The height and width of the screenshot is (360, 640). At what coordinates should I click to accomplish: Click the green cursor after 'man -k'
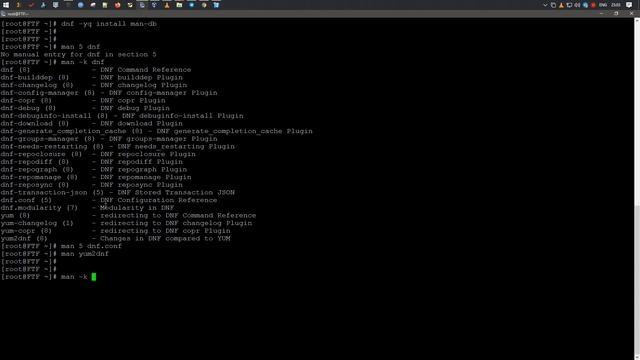[93, 277]
